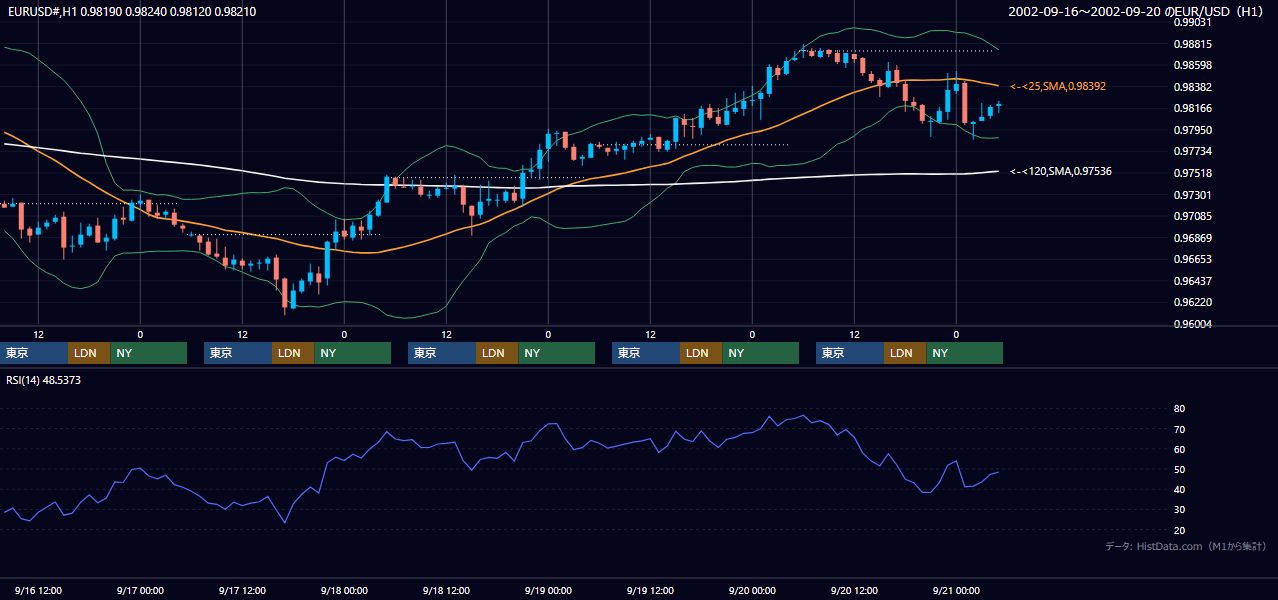Click the 9/19 00:00 time axis label
This screenshot has width=1278, height=600.
coord(548,591)
